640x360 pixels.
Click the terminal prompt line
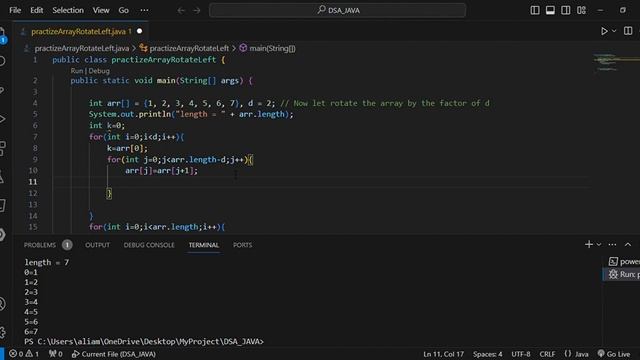click(x=144, y=341)
